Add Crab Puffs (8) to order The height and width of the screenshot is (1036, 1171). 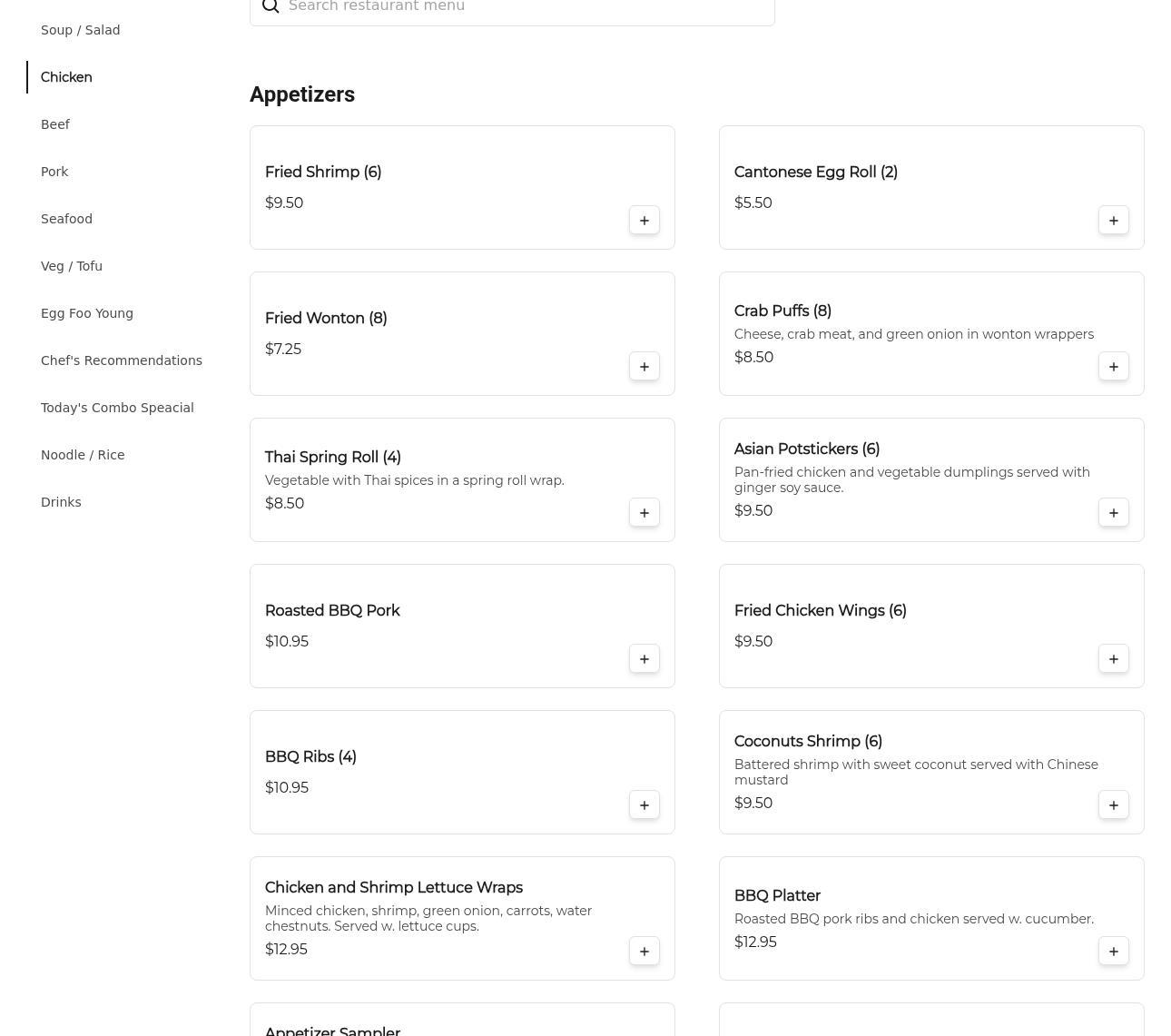[1113, 367]
